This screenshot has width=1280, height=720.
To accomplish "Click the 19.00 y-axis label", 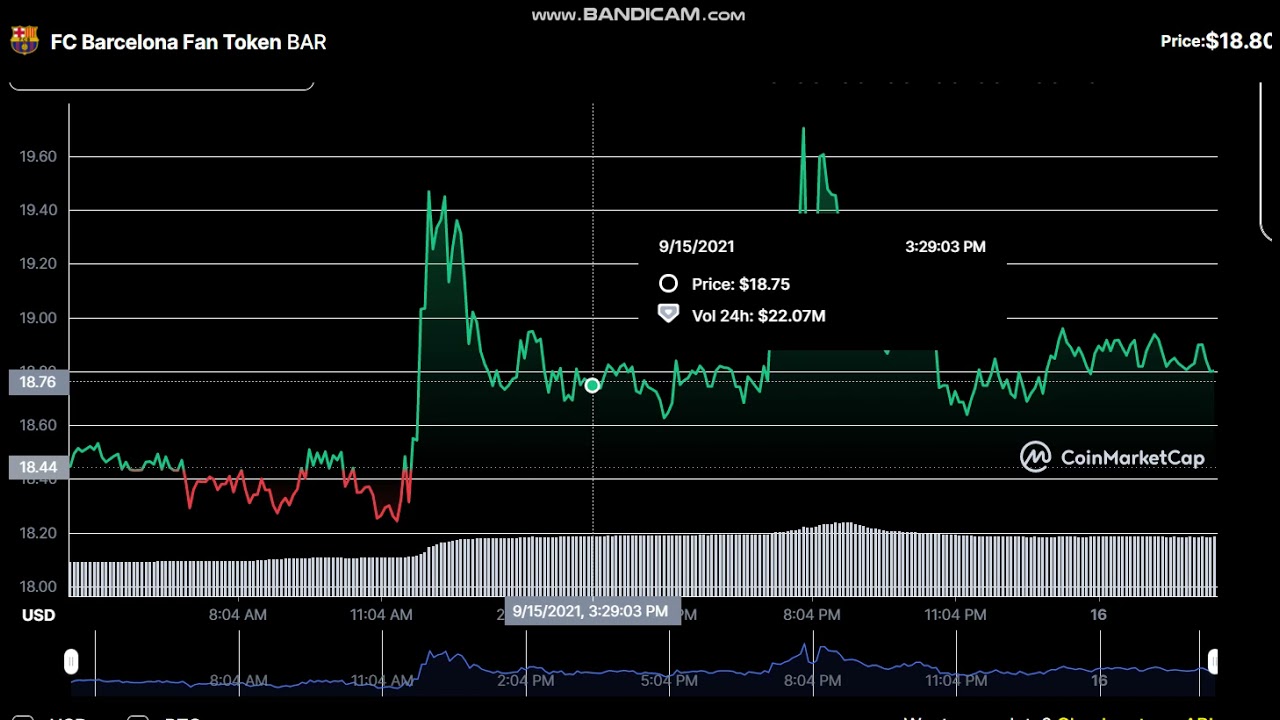I will click(x=38, y=318).
